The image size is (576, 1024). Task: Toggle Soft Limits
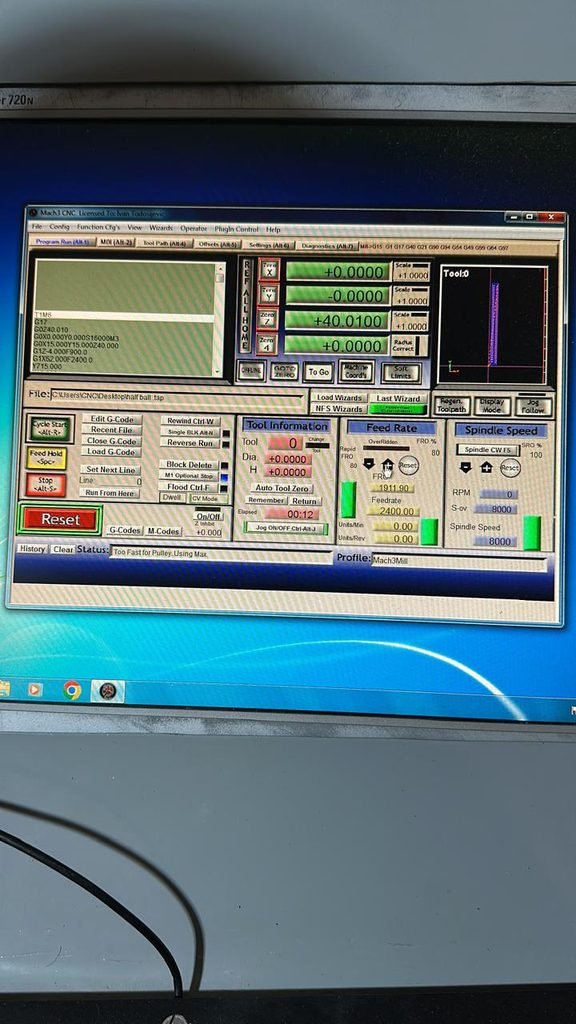click(400, 372)
